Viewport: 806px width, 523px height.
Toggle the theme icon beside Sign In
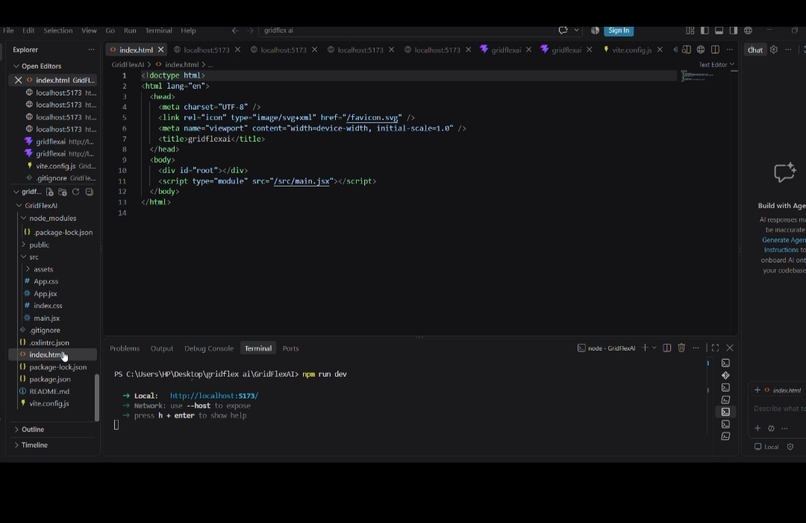pyautogui.click(x=595, y=30)
